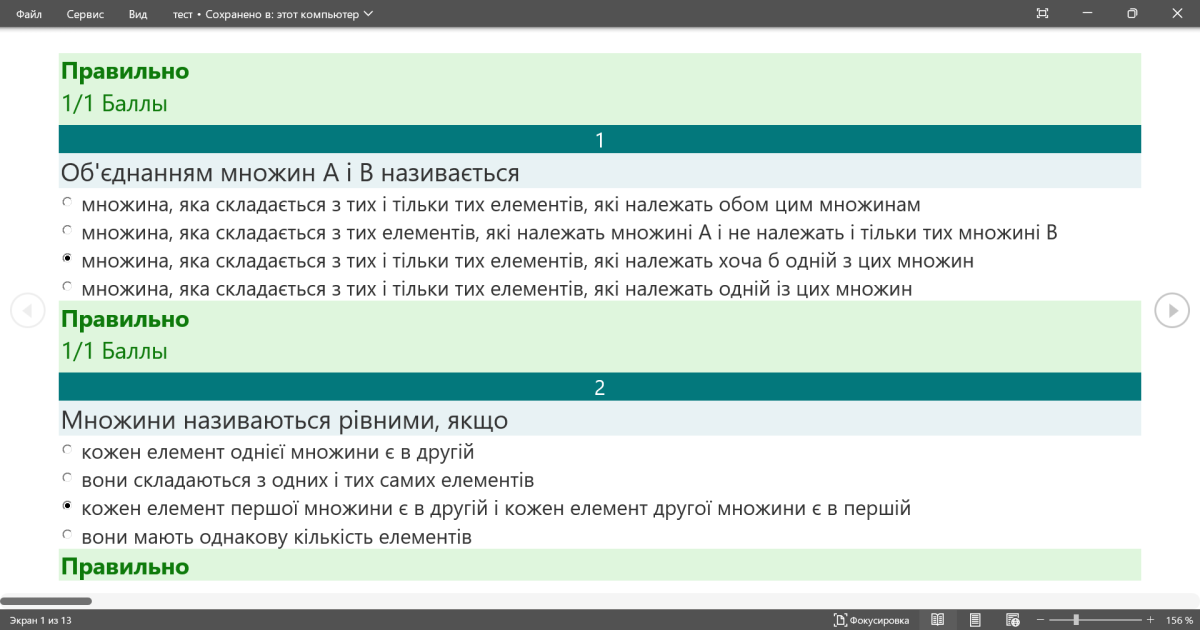Viewport: 1200px width, 630px height.
Task: Select 'вони мають однакову кількість елементів'
Action: click(x=67, y=534)
